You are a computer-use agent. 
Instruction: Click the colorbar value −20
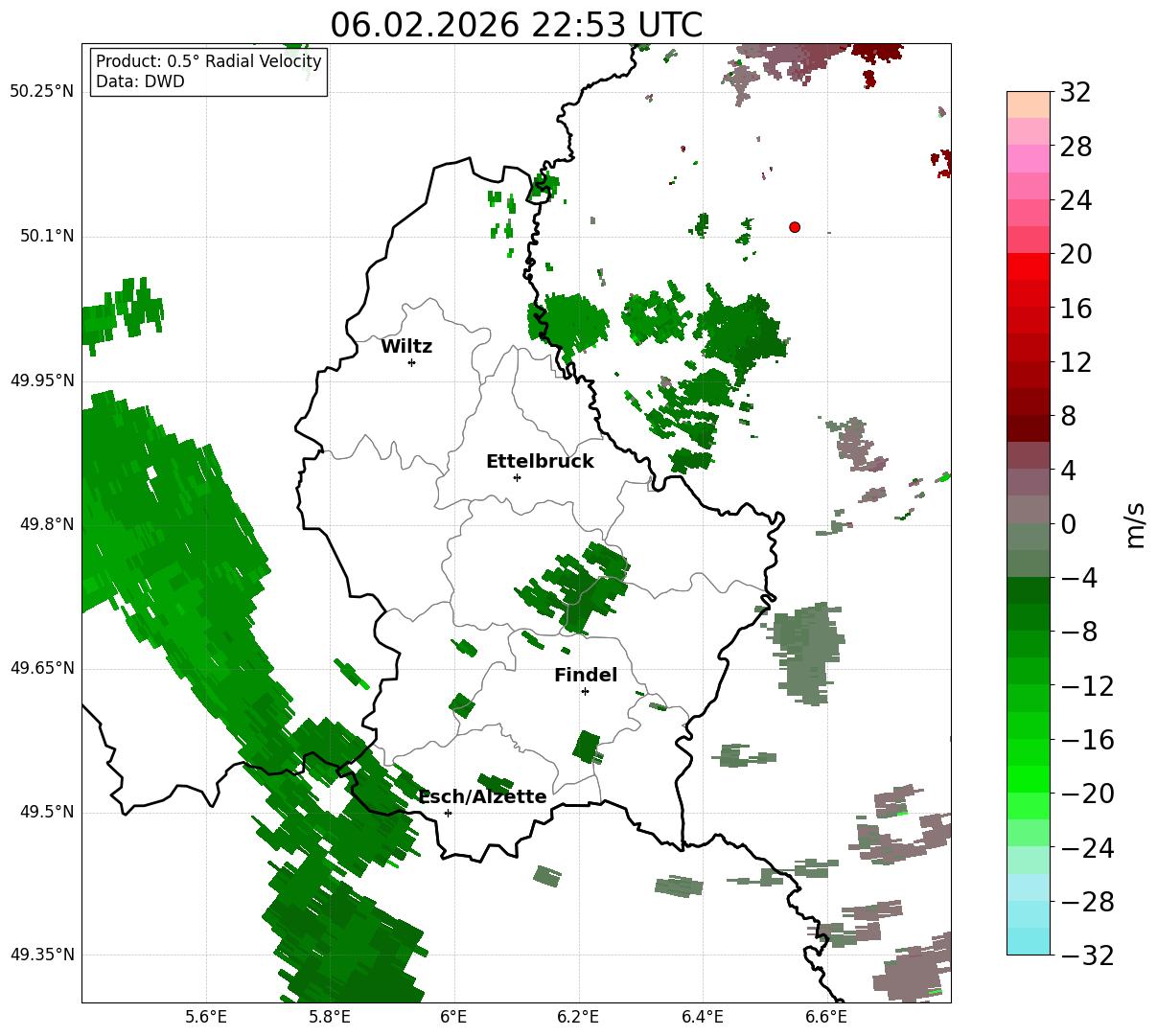(1087, 794)
